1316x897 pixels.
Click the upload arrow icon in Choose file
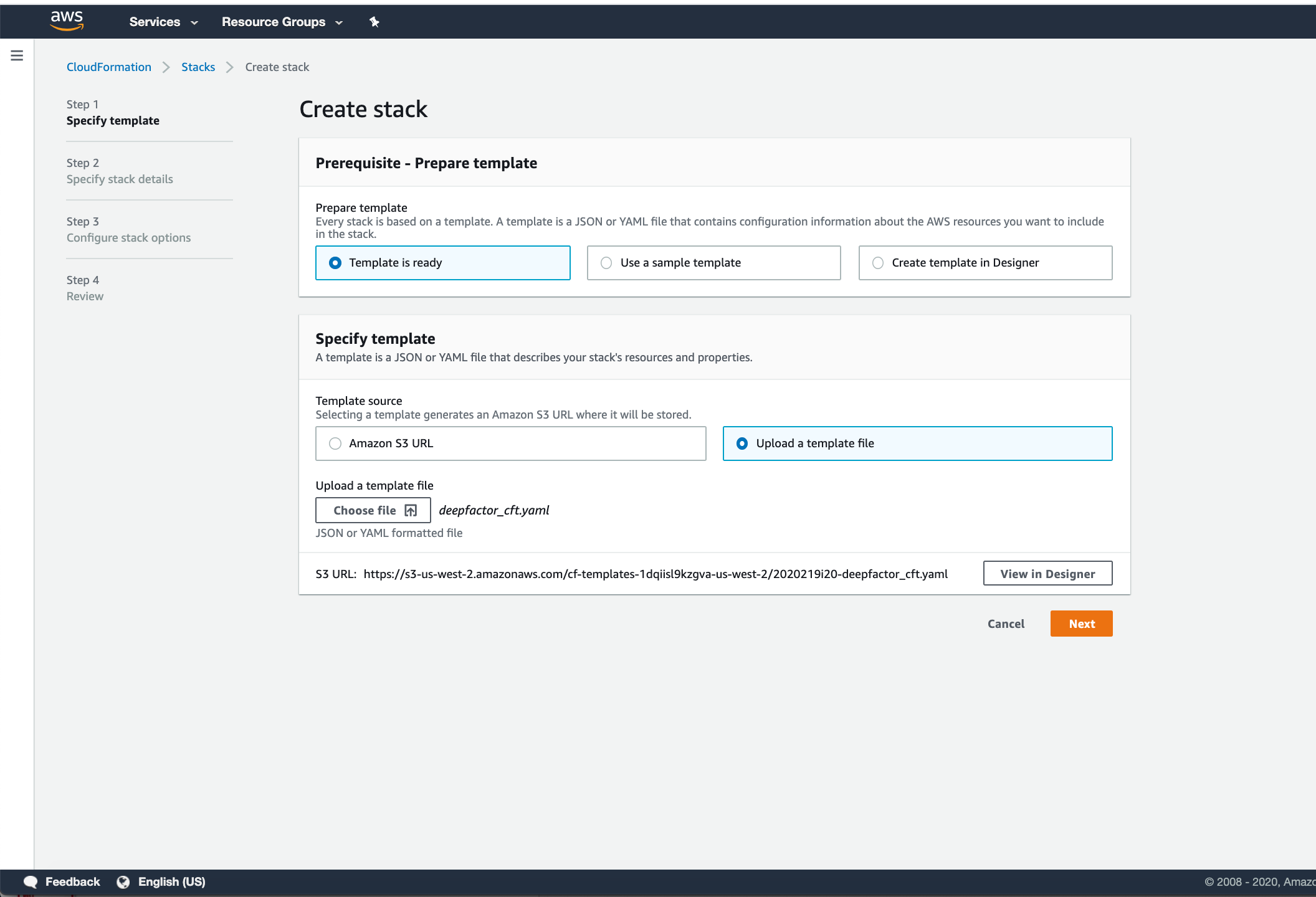(411, 510)
